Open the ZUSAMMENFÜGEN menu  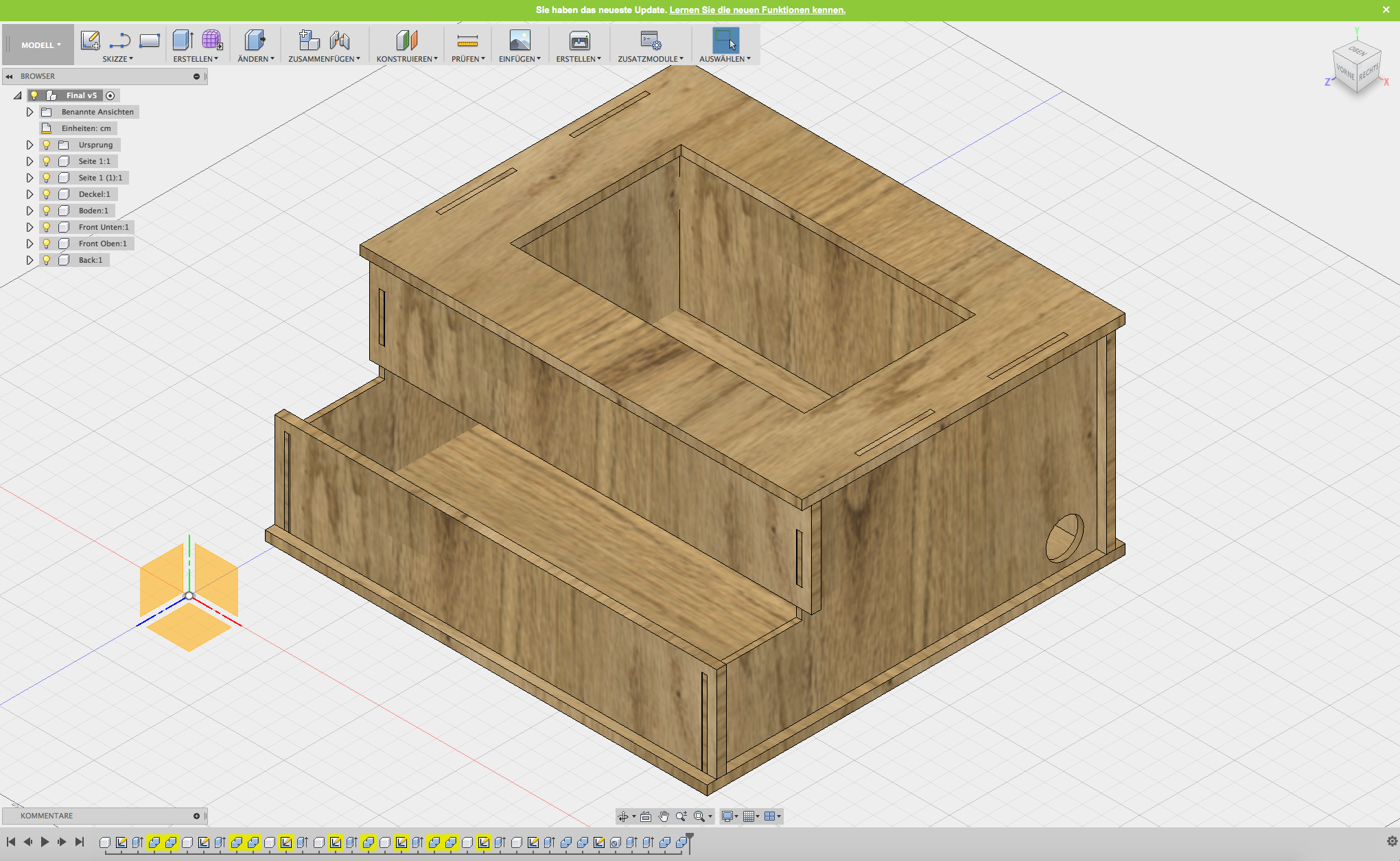tap(324, 59)
